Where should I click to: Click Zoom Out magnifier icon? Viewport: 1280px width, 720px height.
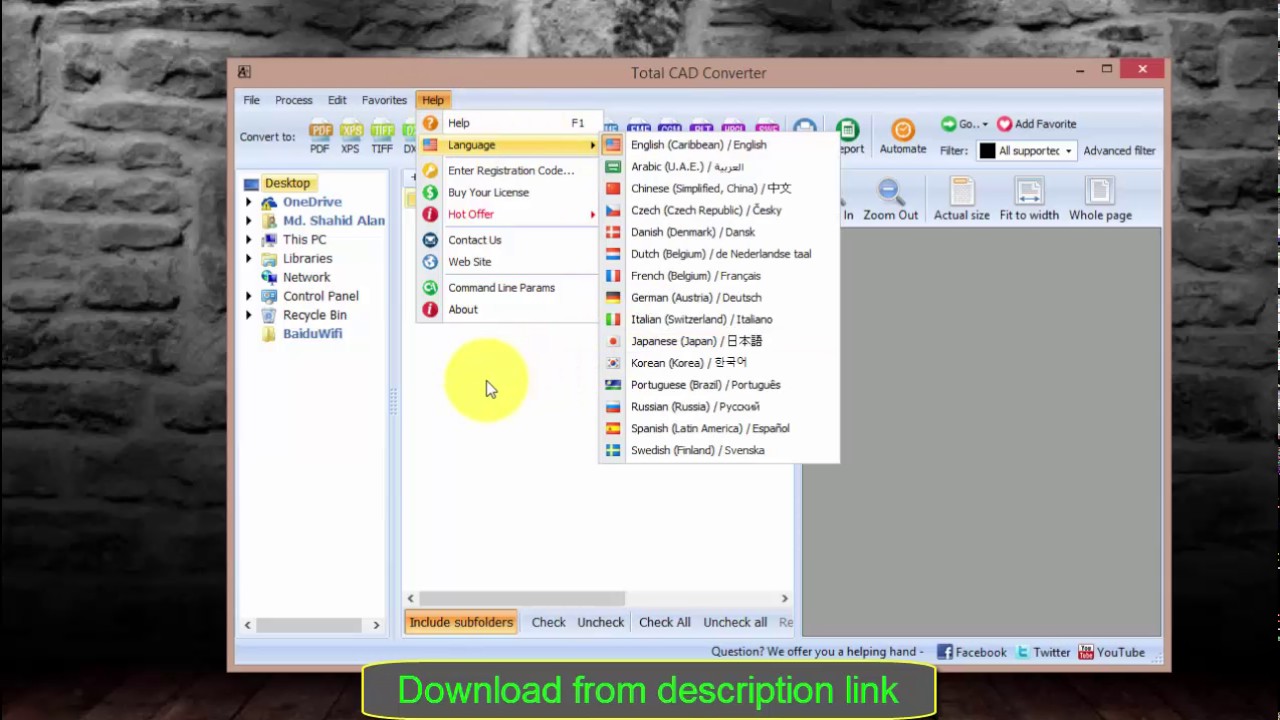[x=890, y=200]
